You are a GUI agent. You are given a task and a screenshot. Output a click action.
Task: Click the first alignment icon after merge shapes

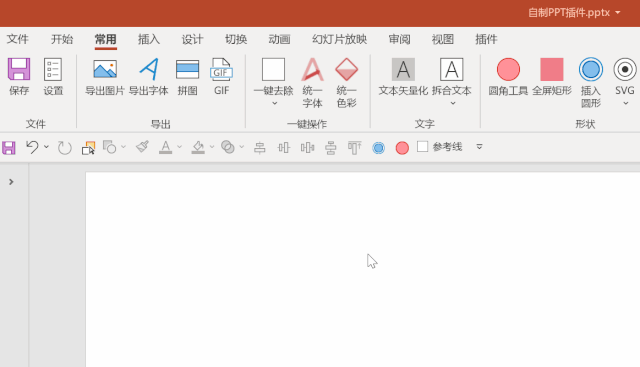point(260,147)
